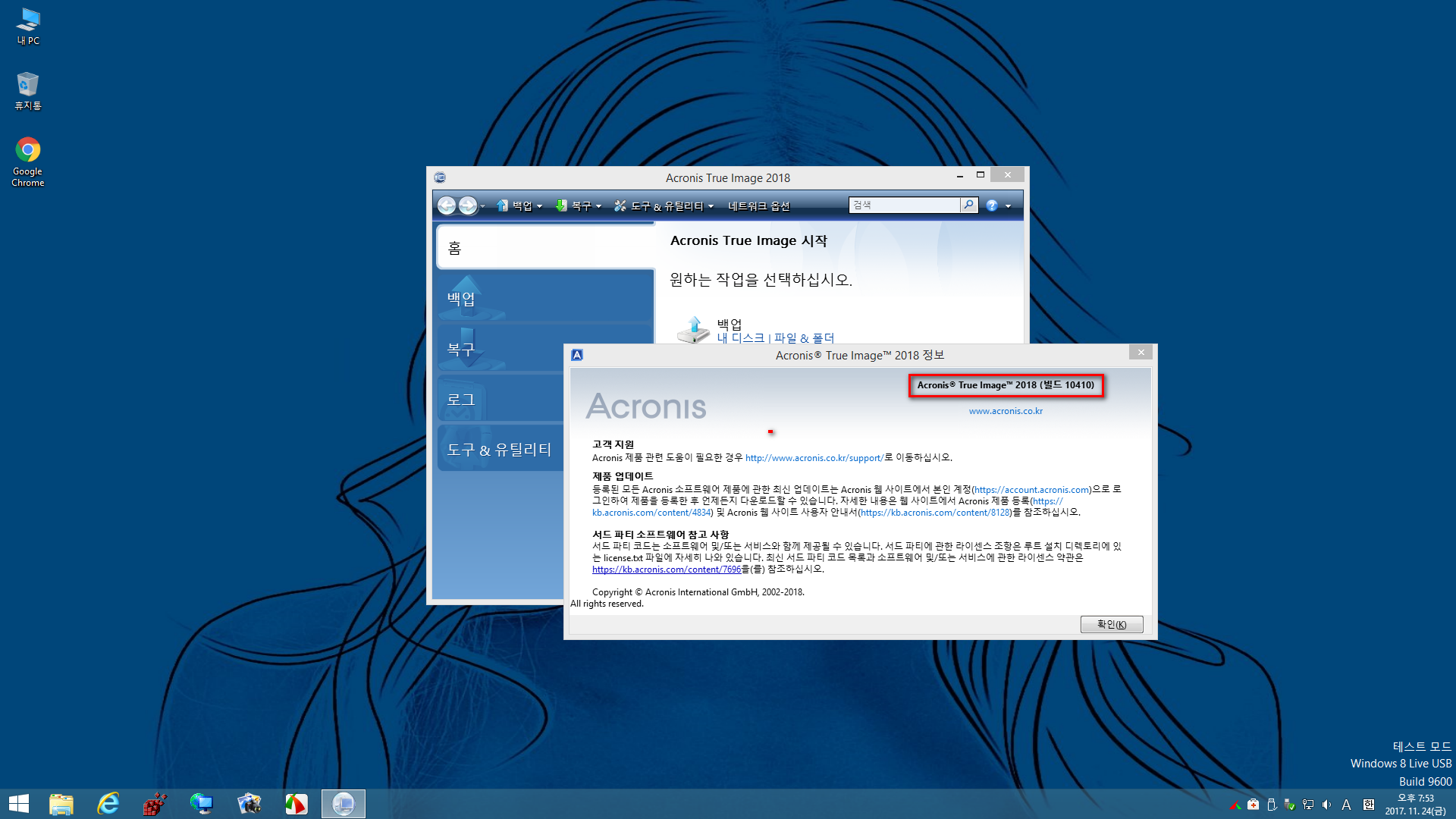
Task: Click the 확인(K) button
Action: click(x=1111, y=624)
